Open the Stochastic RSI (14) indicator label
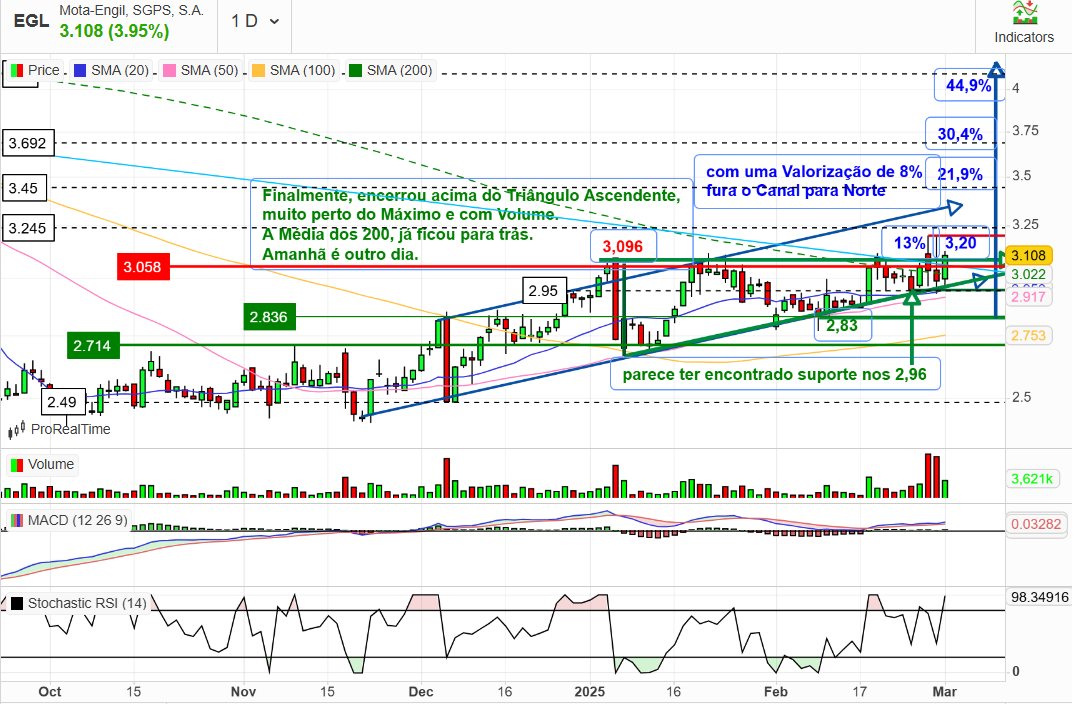The height and width of the screenshot is (704, 1077). pos(78,603)
